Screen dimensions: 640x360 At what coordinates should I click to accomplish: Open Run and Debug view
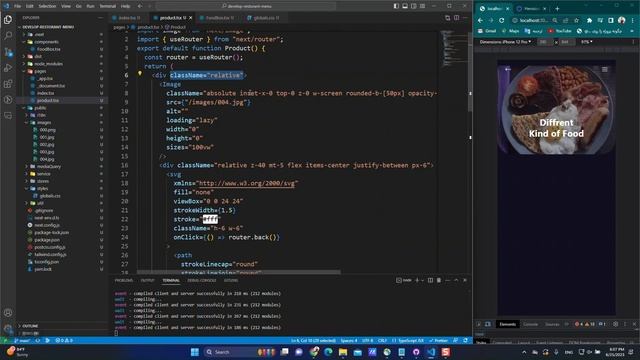click(x=8, y=68)
